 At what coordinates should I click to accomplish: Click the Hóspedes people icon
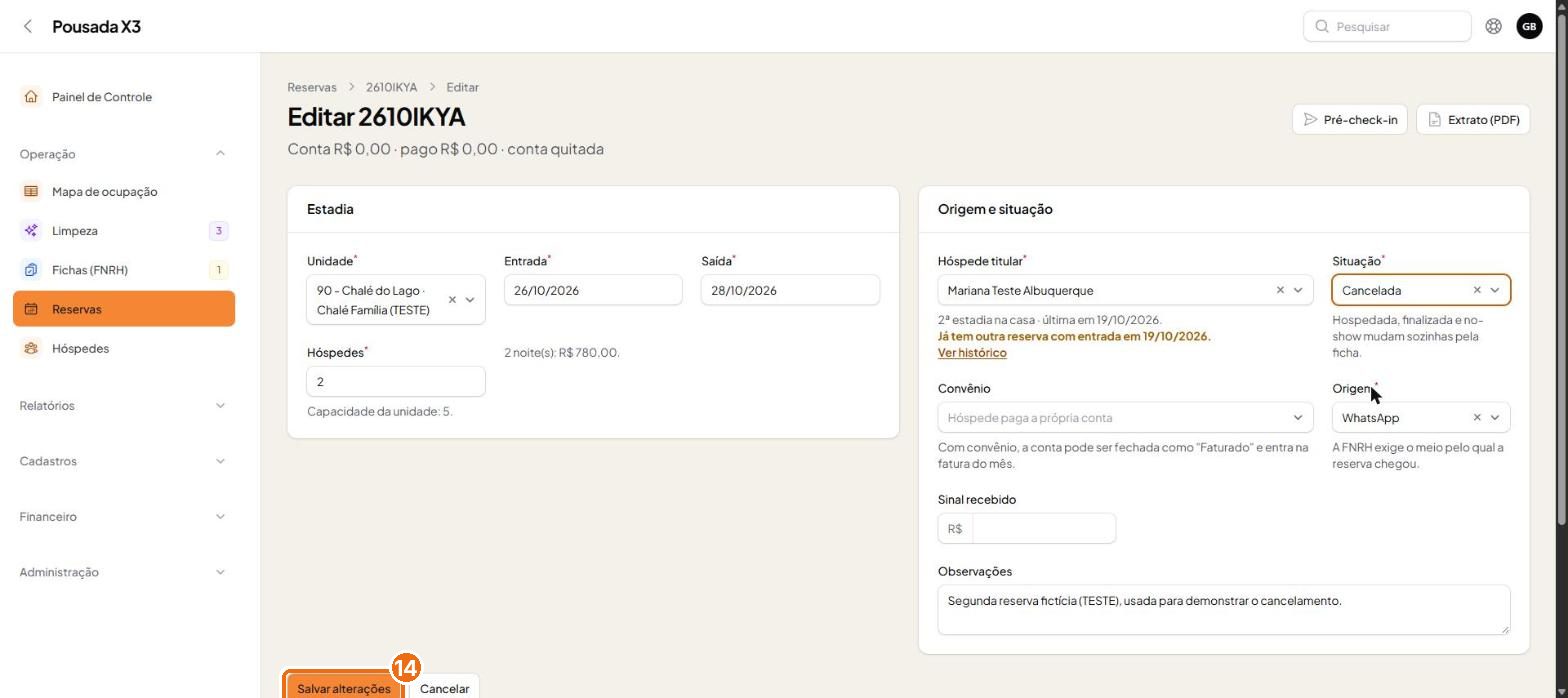tap(31, 348)
